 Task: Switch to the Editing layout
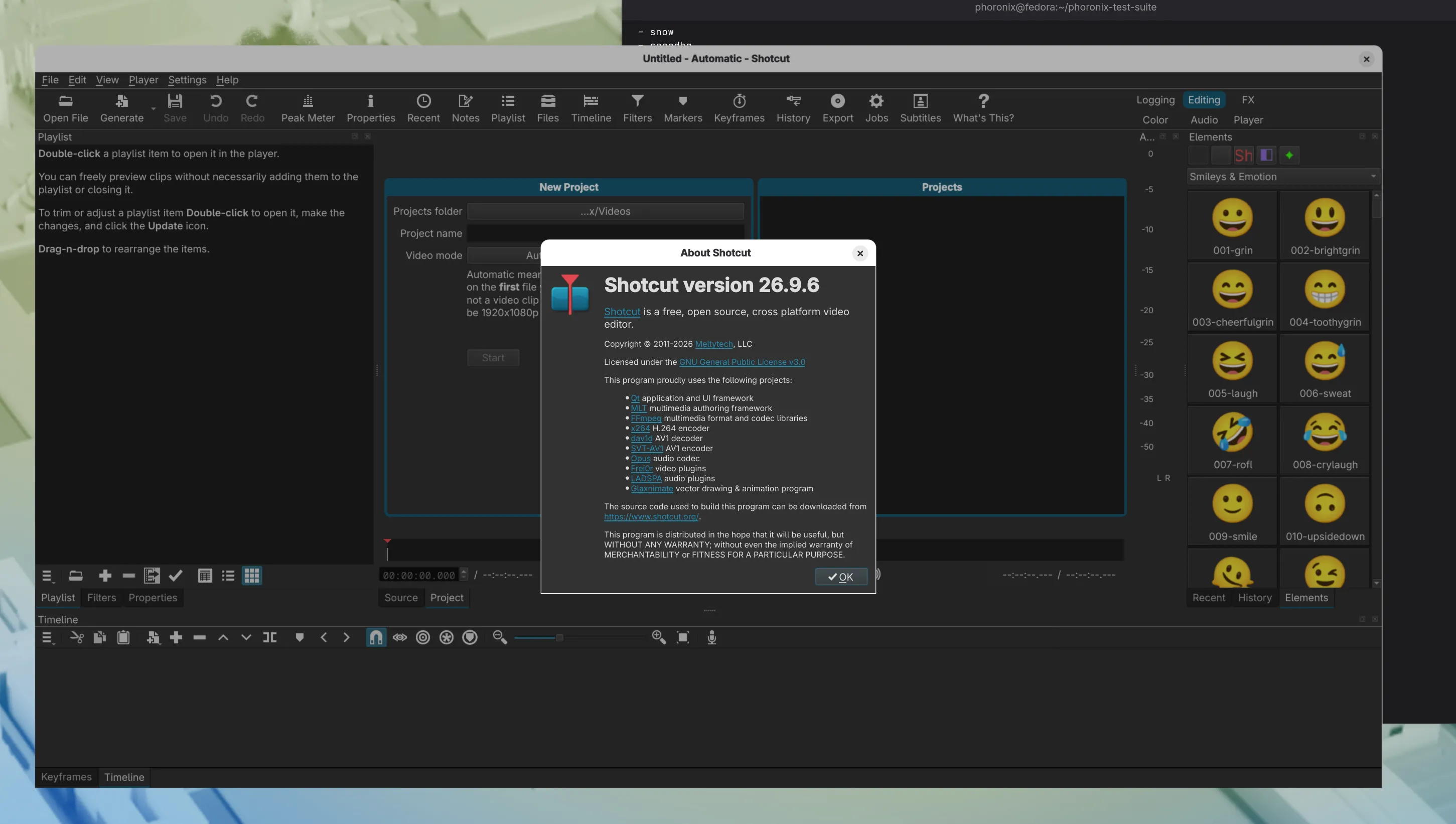tap(1204, 99)
